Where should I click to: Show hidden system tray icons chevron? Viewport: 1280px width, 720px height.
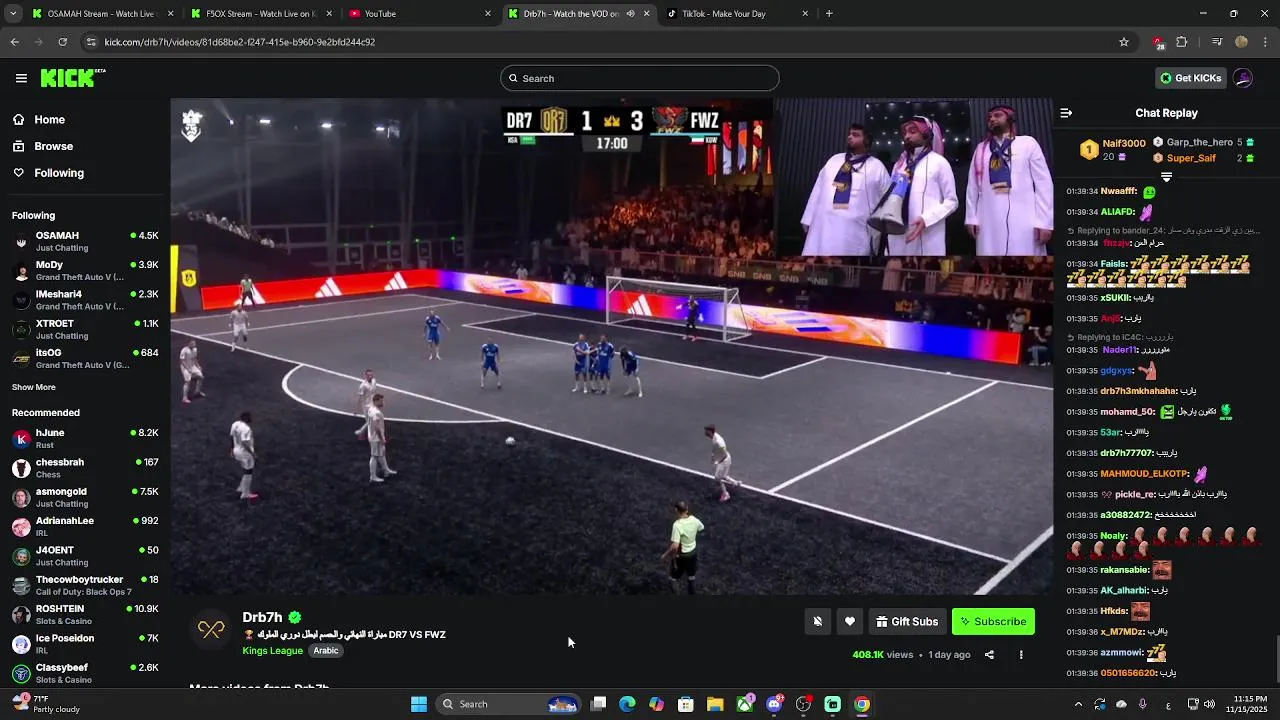1078,704
